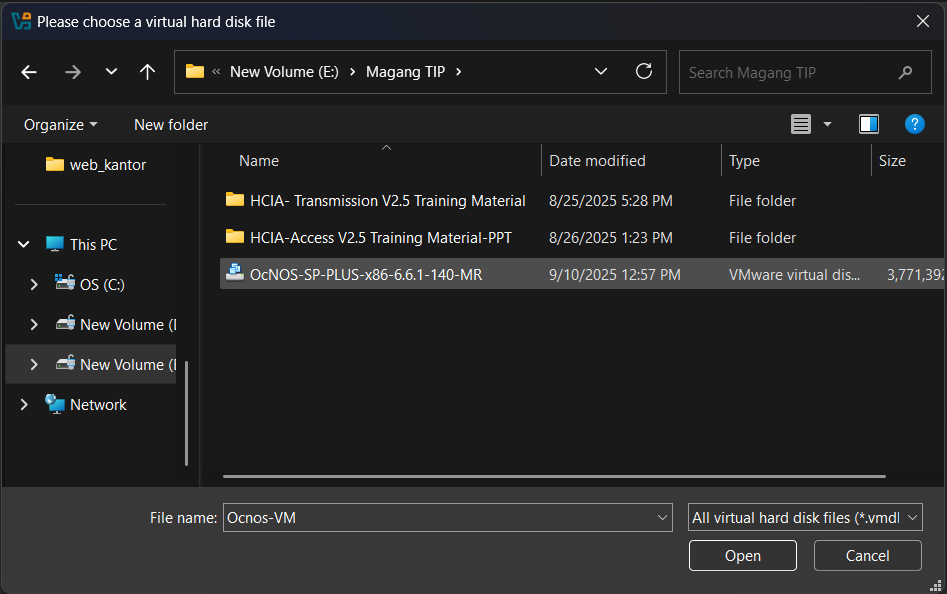Expand the OS (C:) drive tree node
The image size is (947, 594).
coord(34,285)
